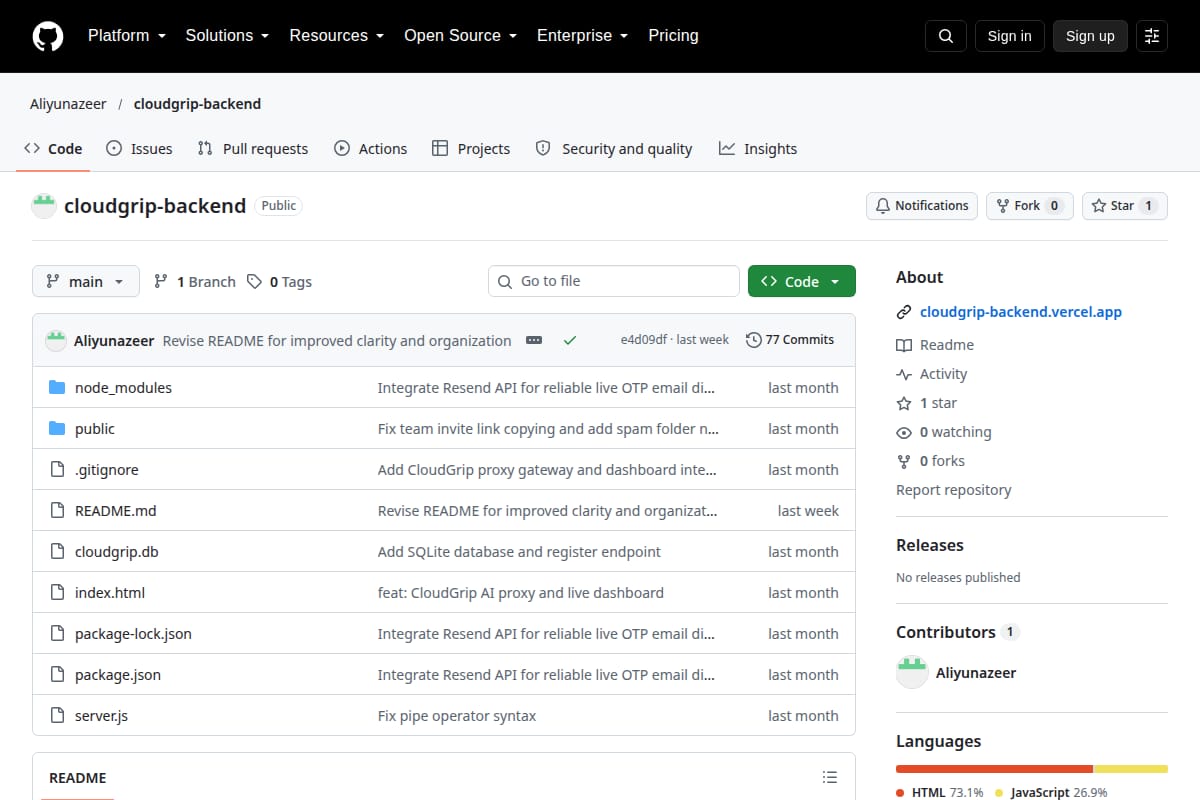Star the cloudgrip-backend repository
Viewport: 1200px width, 800px height.
pyautogui.click(x=1125, y=206)
